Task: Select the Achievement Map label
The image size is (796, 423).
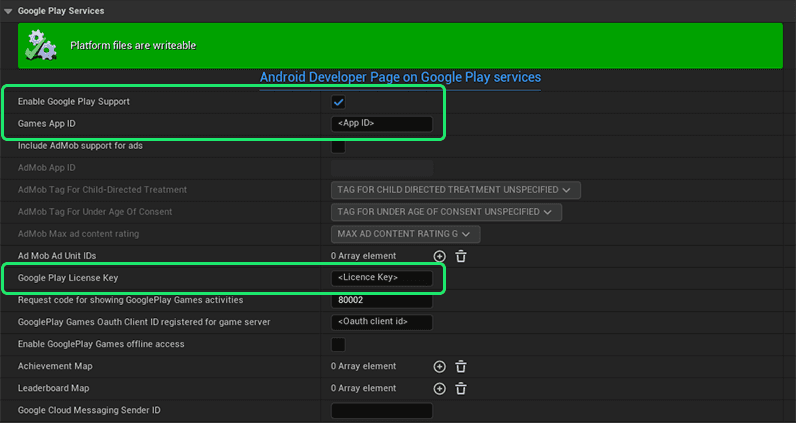Action: click(55, 366)
